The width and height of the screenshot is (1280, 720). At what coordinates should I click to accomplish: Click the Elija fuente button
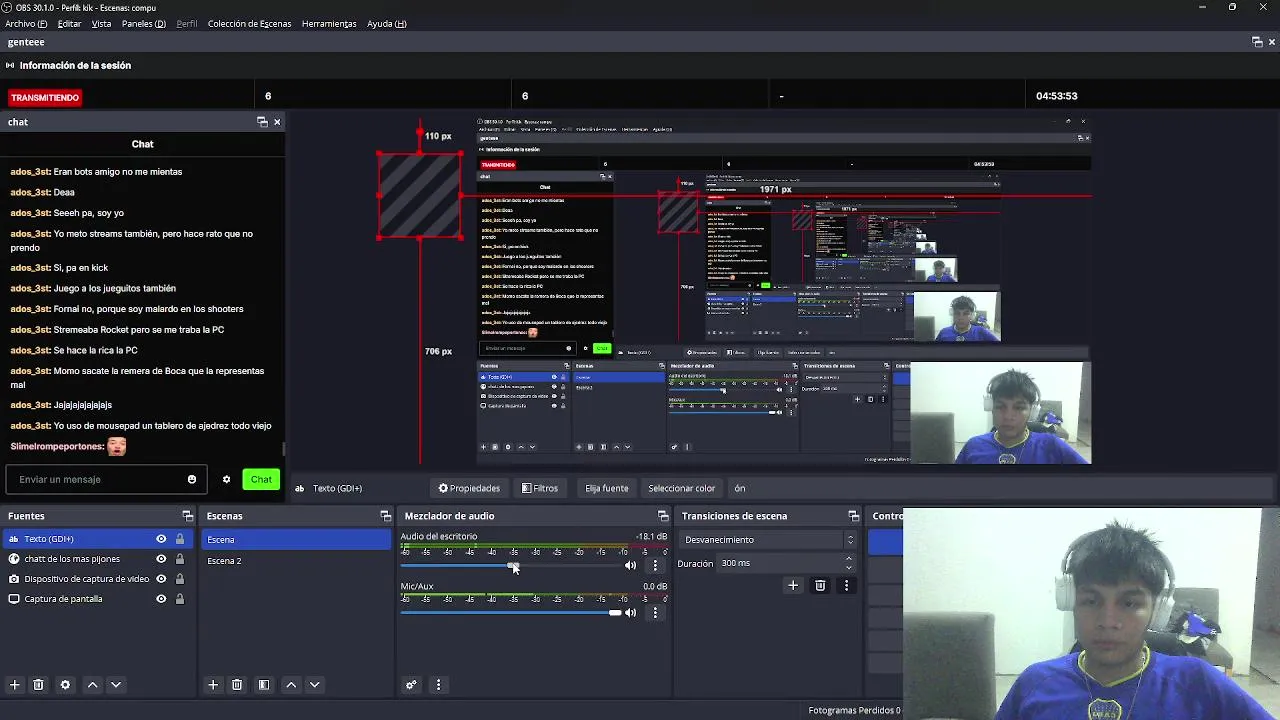pos(607,488)
